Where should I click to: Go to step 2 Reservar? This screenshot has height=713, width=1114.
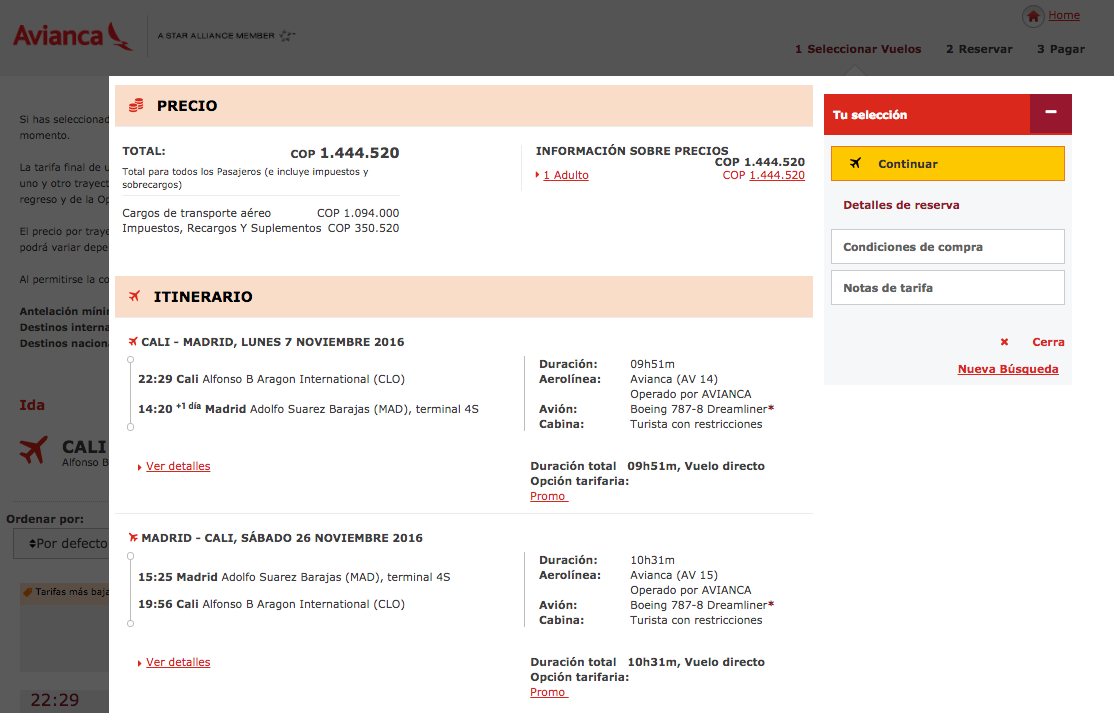(x=979, y=49)
